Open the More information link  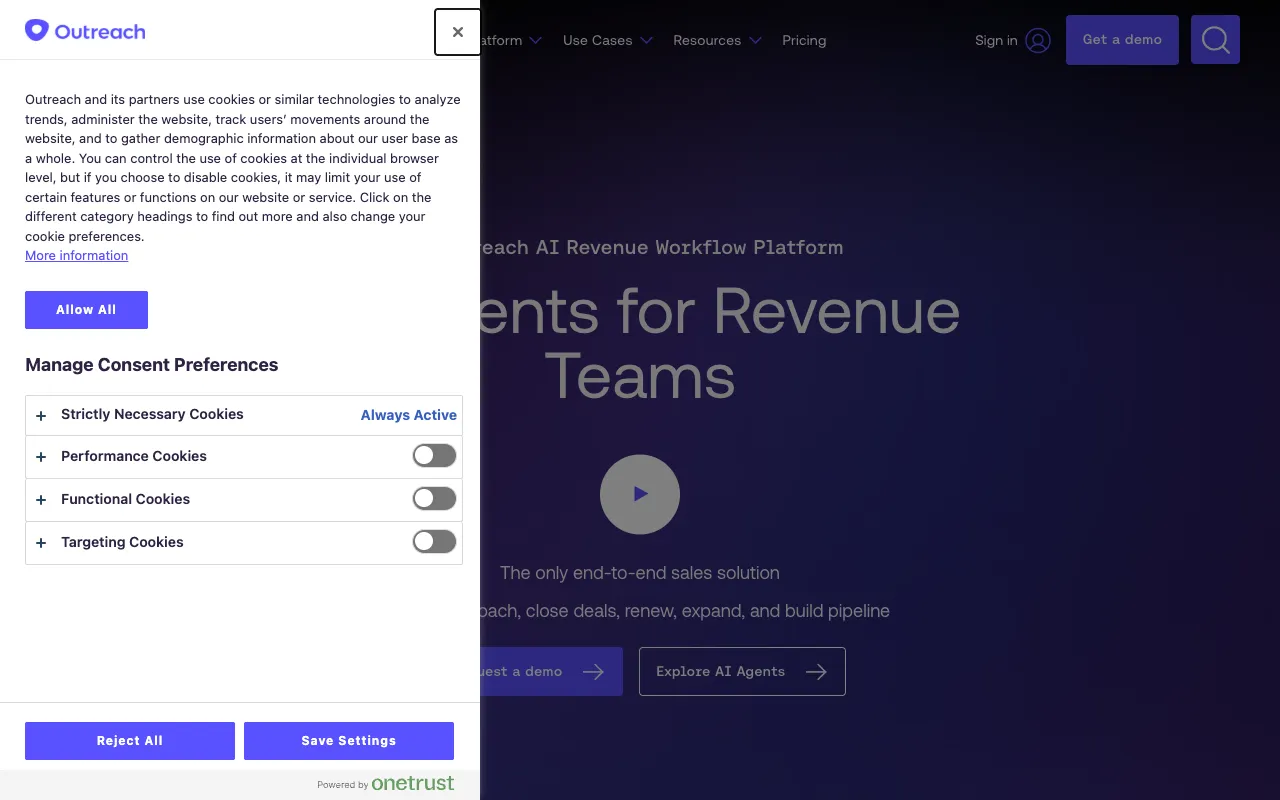pos(77,256)
